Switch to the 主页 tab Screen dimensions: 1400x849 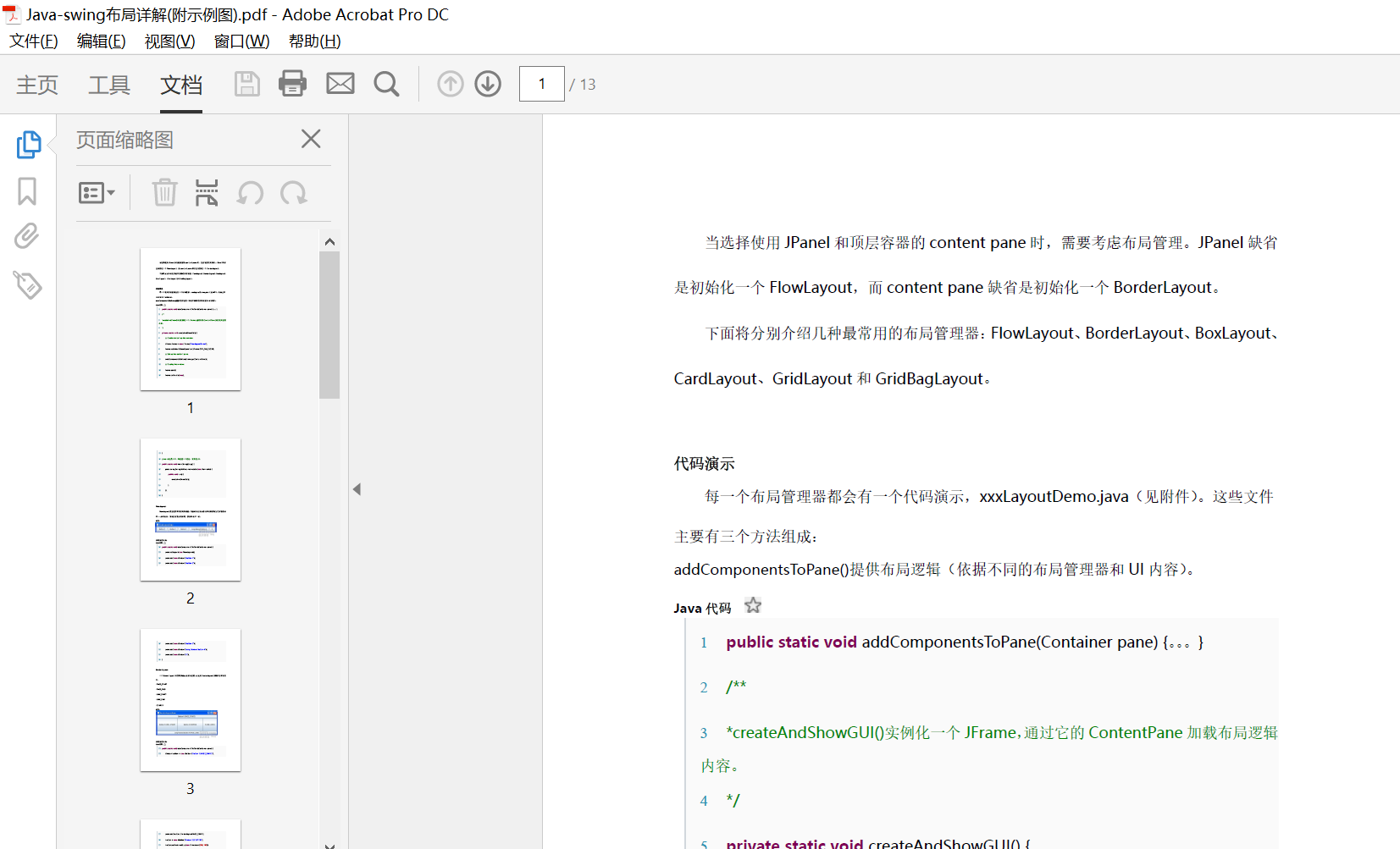[x=37, y=85]
